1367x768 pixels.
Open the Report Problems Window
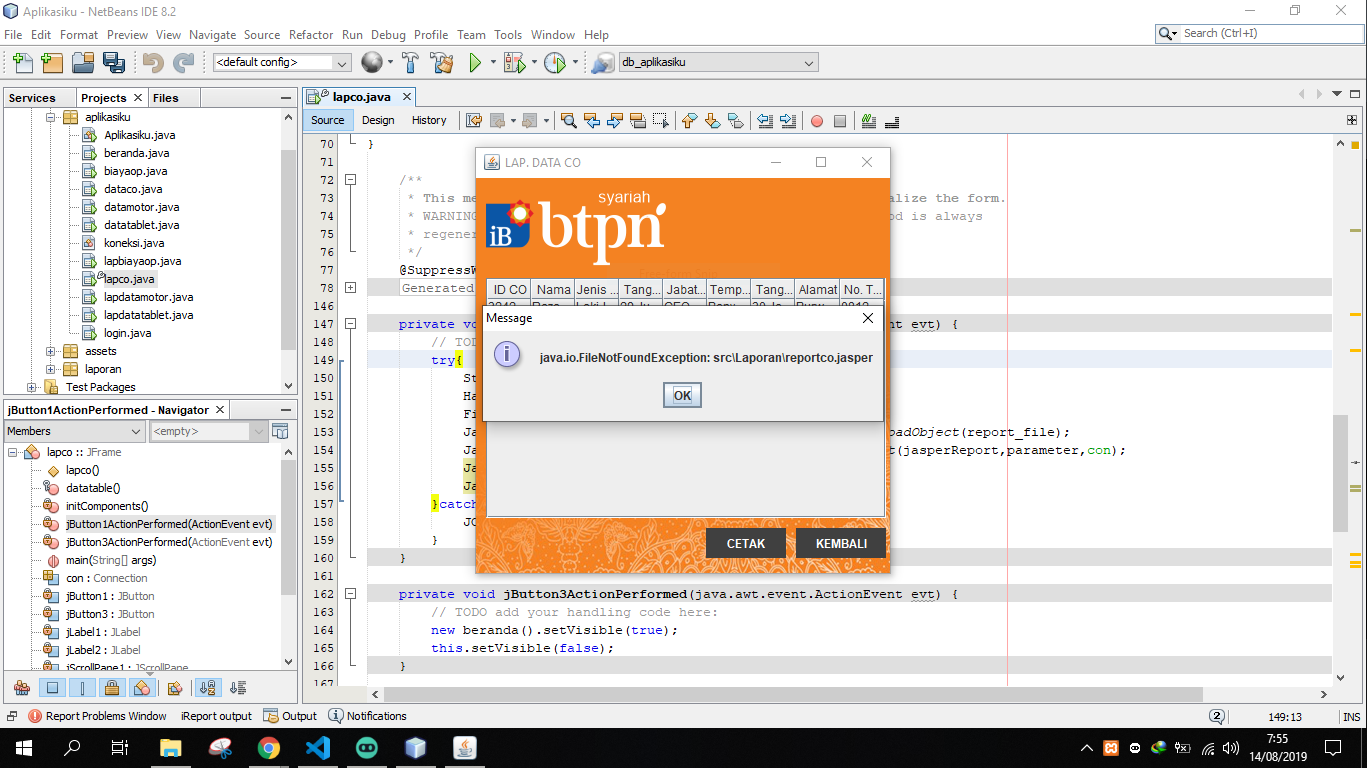pyautogui.click(x=97, y=716)
